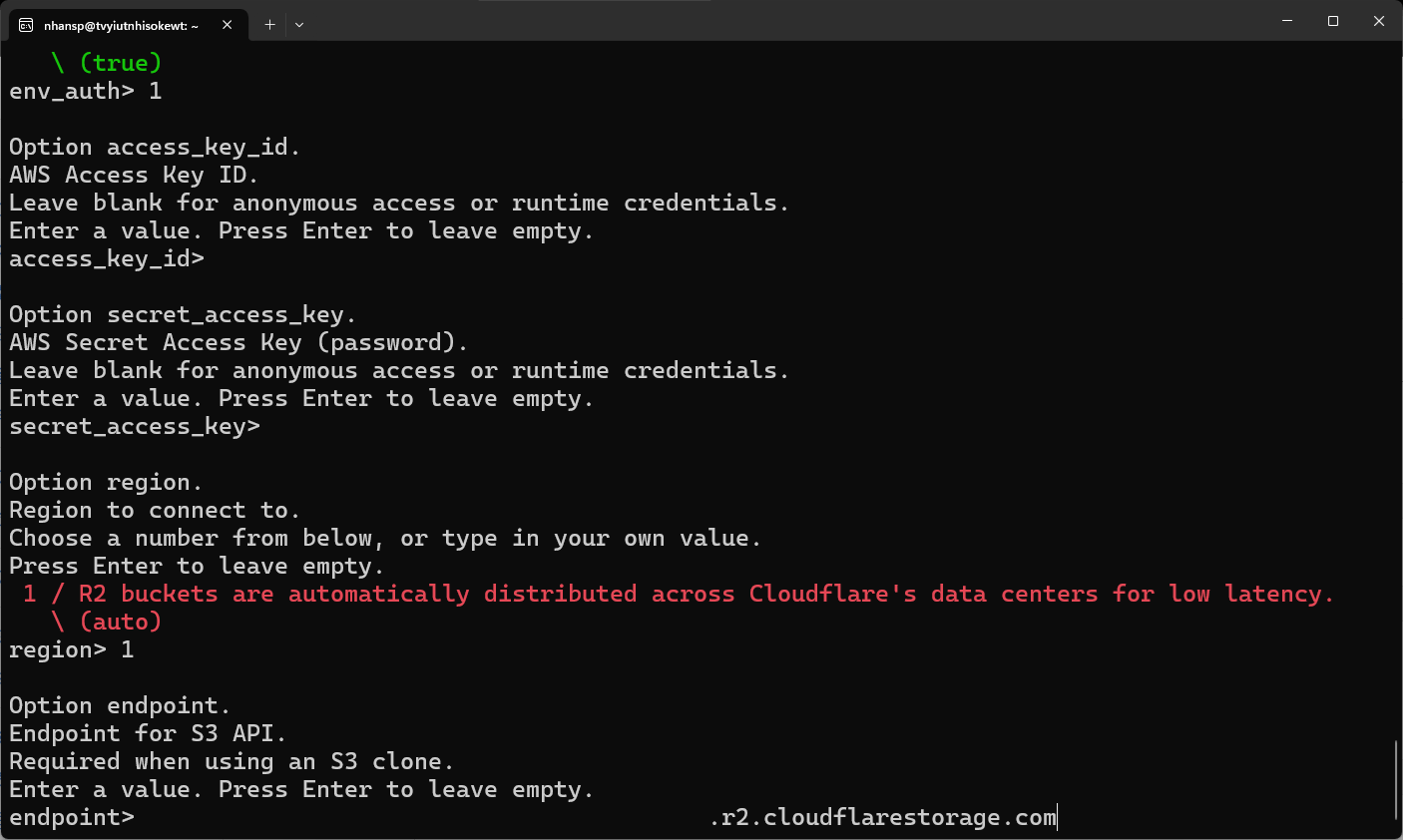Viewport: 1403px width, 840px height.
Task: Click the terminal scrollbar thumb
Action: pyautogui.click(x=1395, y=778)
